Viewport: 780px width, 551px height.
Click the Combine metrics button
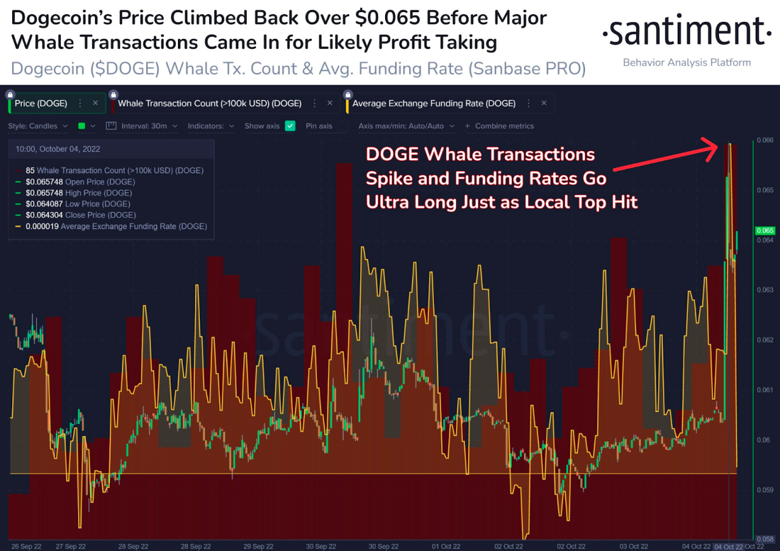[499, 126]
